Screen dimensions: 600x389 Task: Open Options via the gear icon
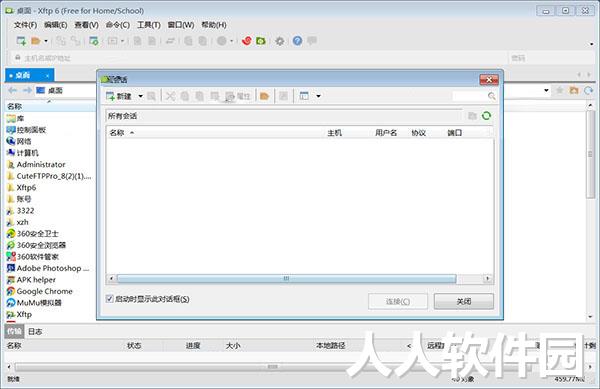click(280, 41)
